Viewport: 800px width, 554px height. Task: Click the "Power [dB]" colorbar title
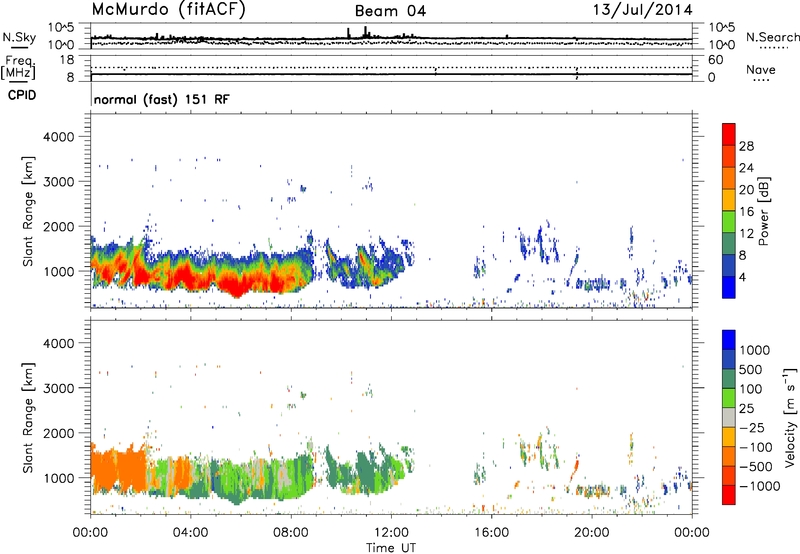pyautogui.click(x=764, y=211)
